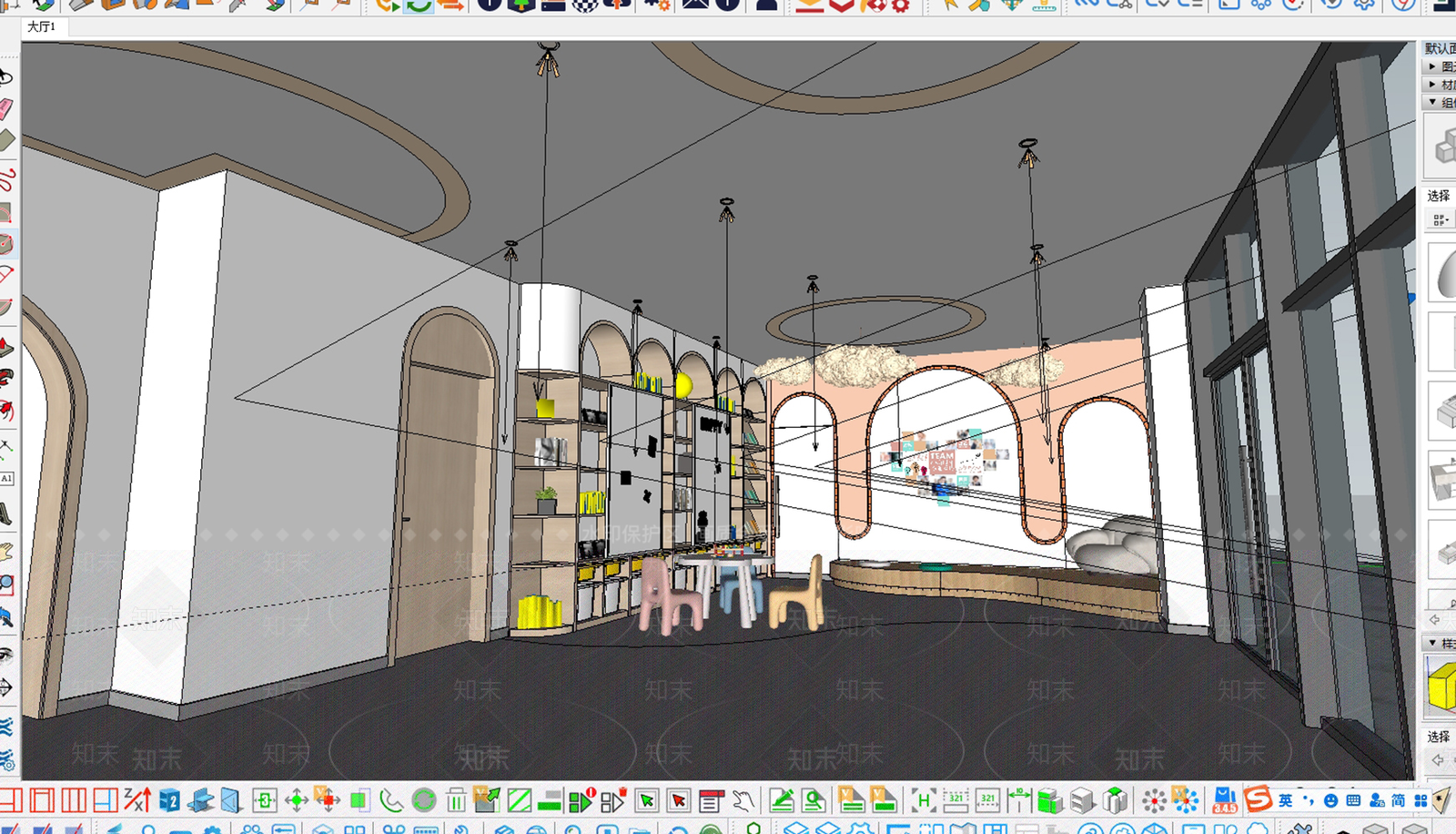Switch to the 大厅1 scene tab
Viewport: 1456px width, 834px height.
tap(42, 27)
